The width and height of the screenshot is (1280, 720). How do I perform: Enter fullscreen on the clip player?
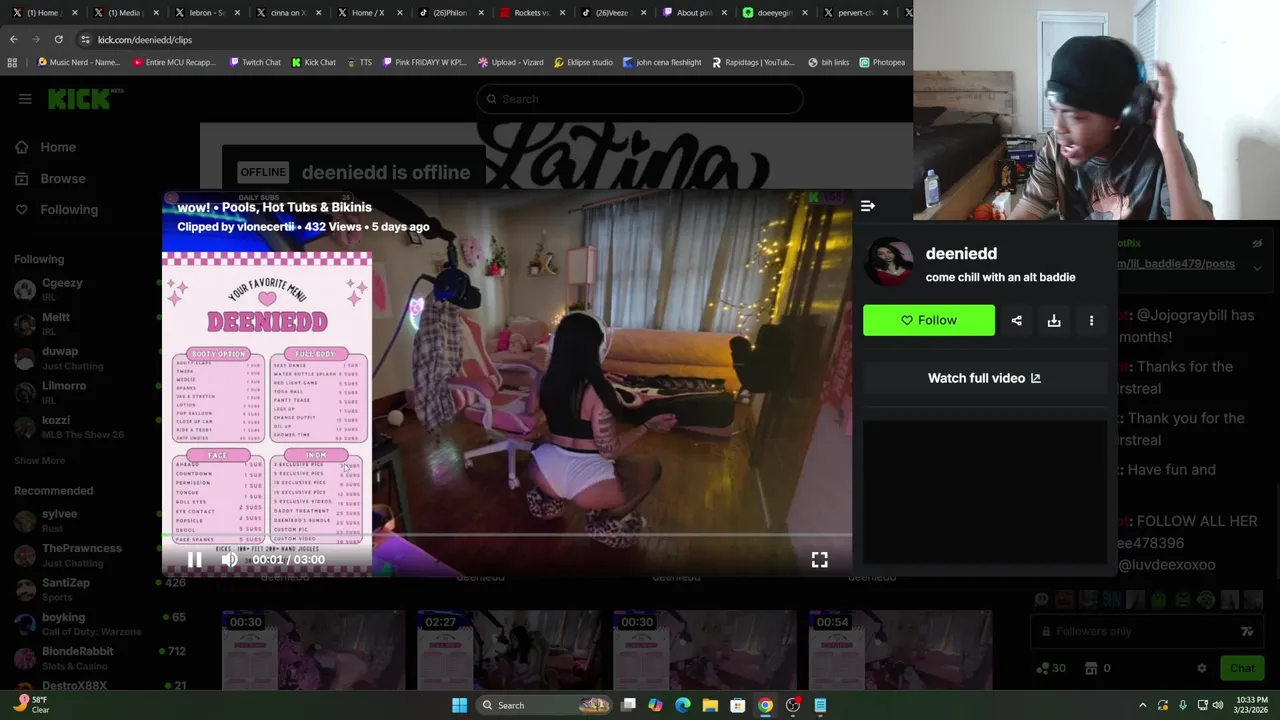click(x=819, y=560)
